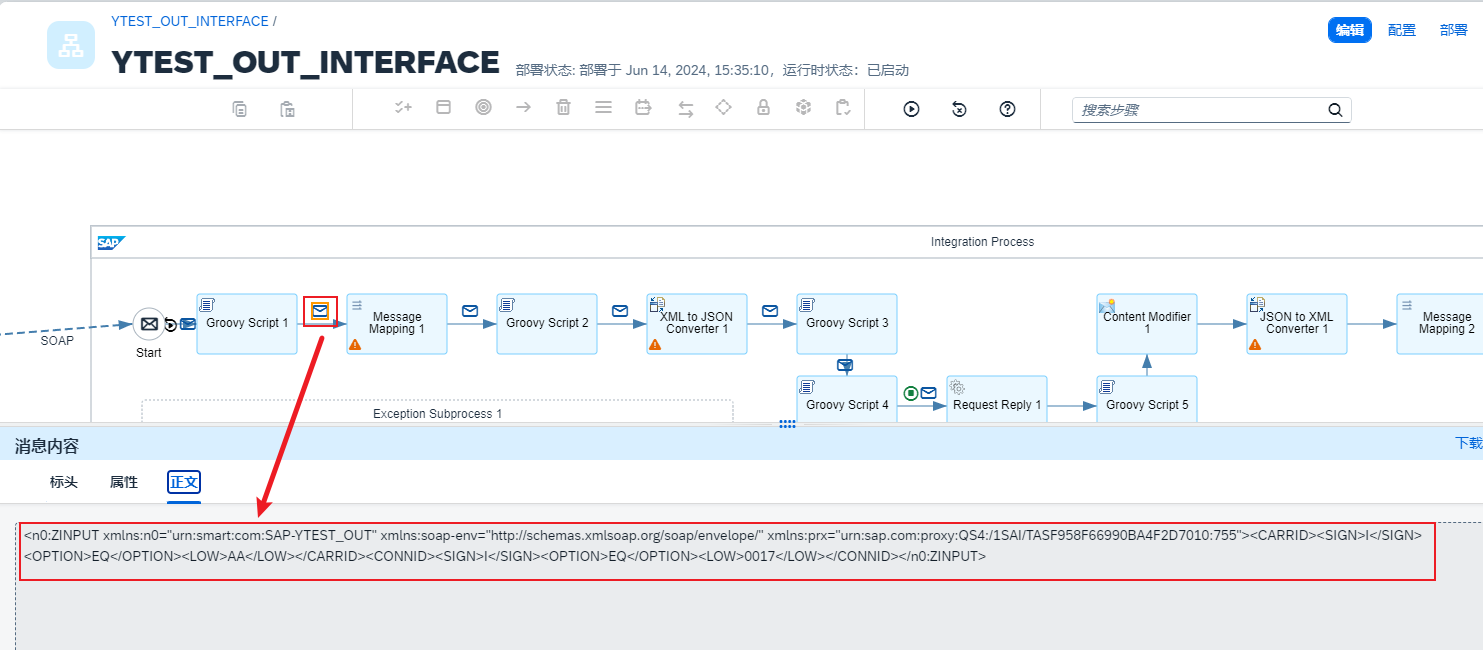1483x650 pixels.
Task: Click the trash delete icon in toolbar
Action: (x=563, y=108)
